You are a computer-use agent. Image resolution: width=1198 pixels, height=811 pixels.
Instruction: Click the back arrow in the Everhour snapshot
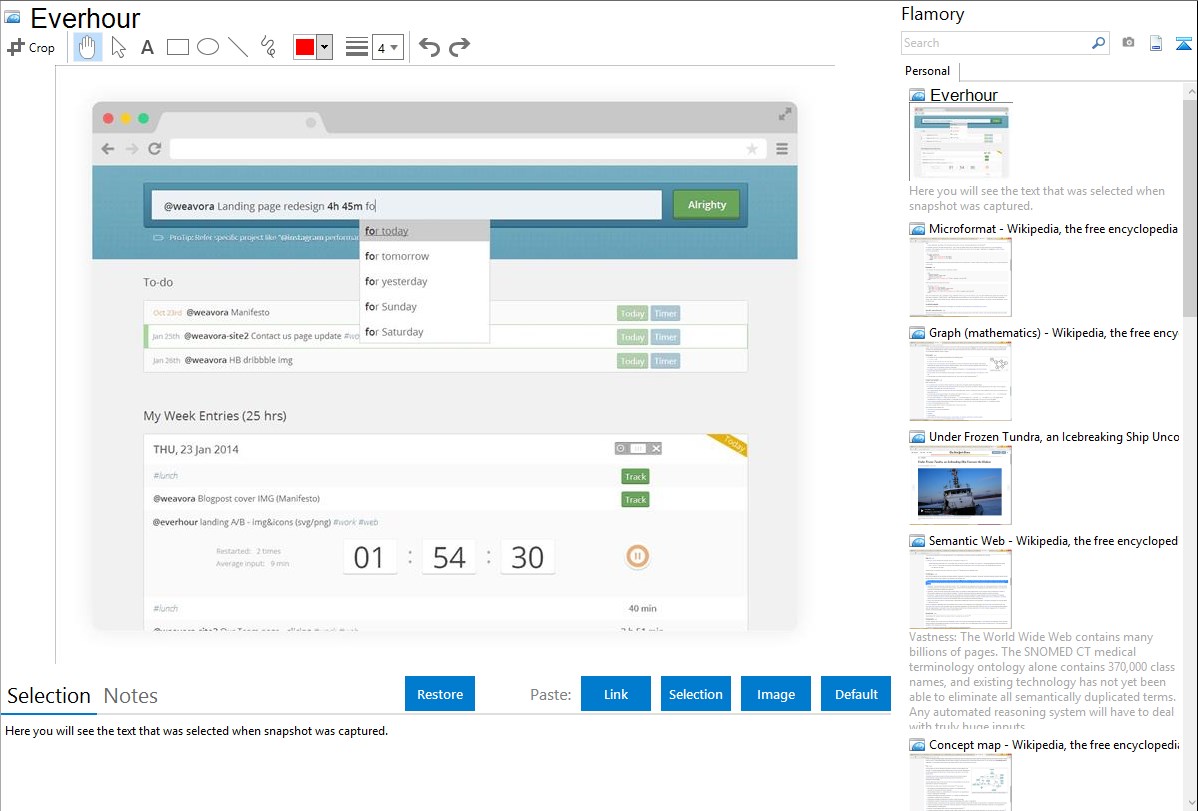coord(108,149)
